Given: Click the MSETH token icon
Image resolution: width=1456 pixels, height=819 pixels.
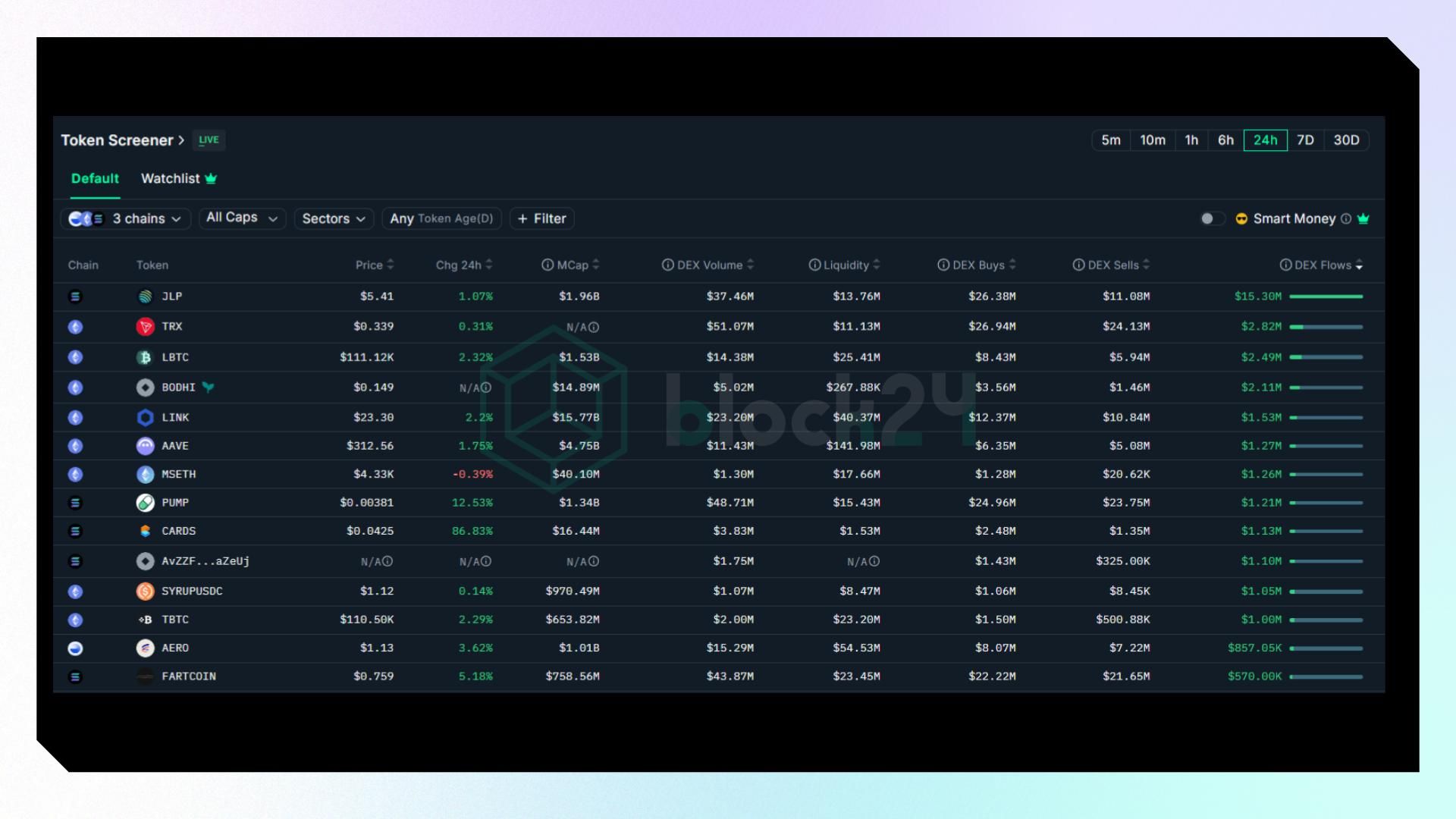Looking at the screenshot, I should [x=145, y=475].
